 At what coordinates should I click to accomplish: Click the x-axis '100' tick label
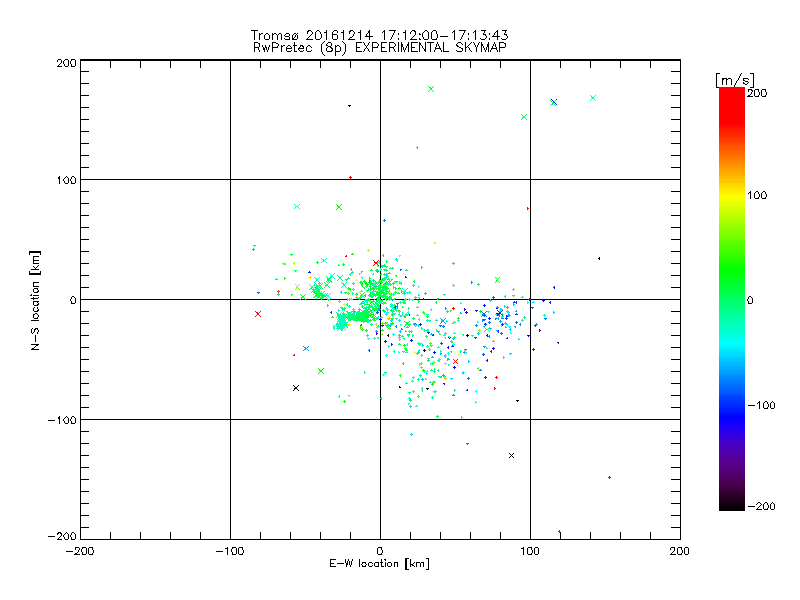(x=530, y=551)
